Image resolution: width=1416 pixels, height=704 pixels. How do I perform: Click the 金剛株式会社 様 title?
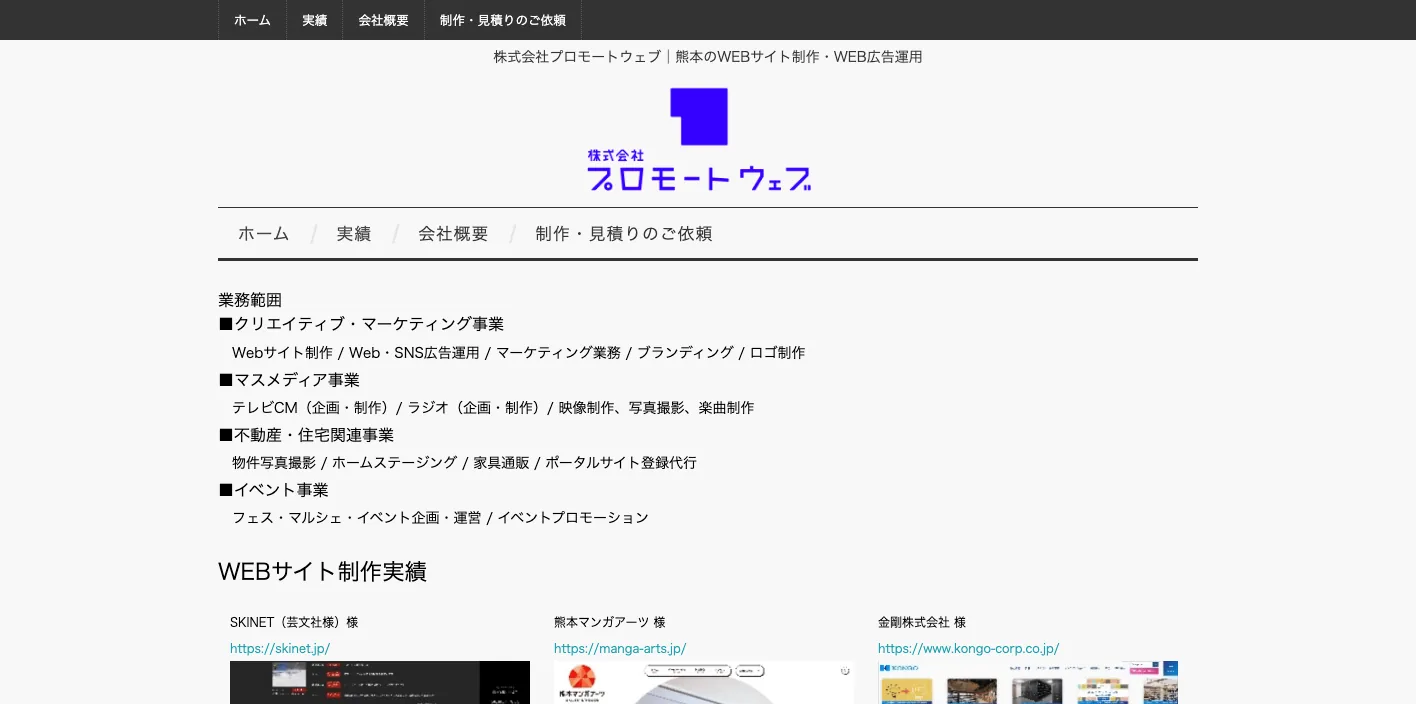click(922, 622)
